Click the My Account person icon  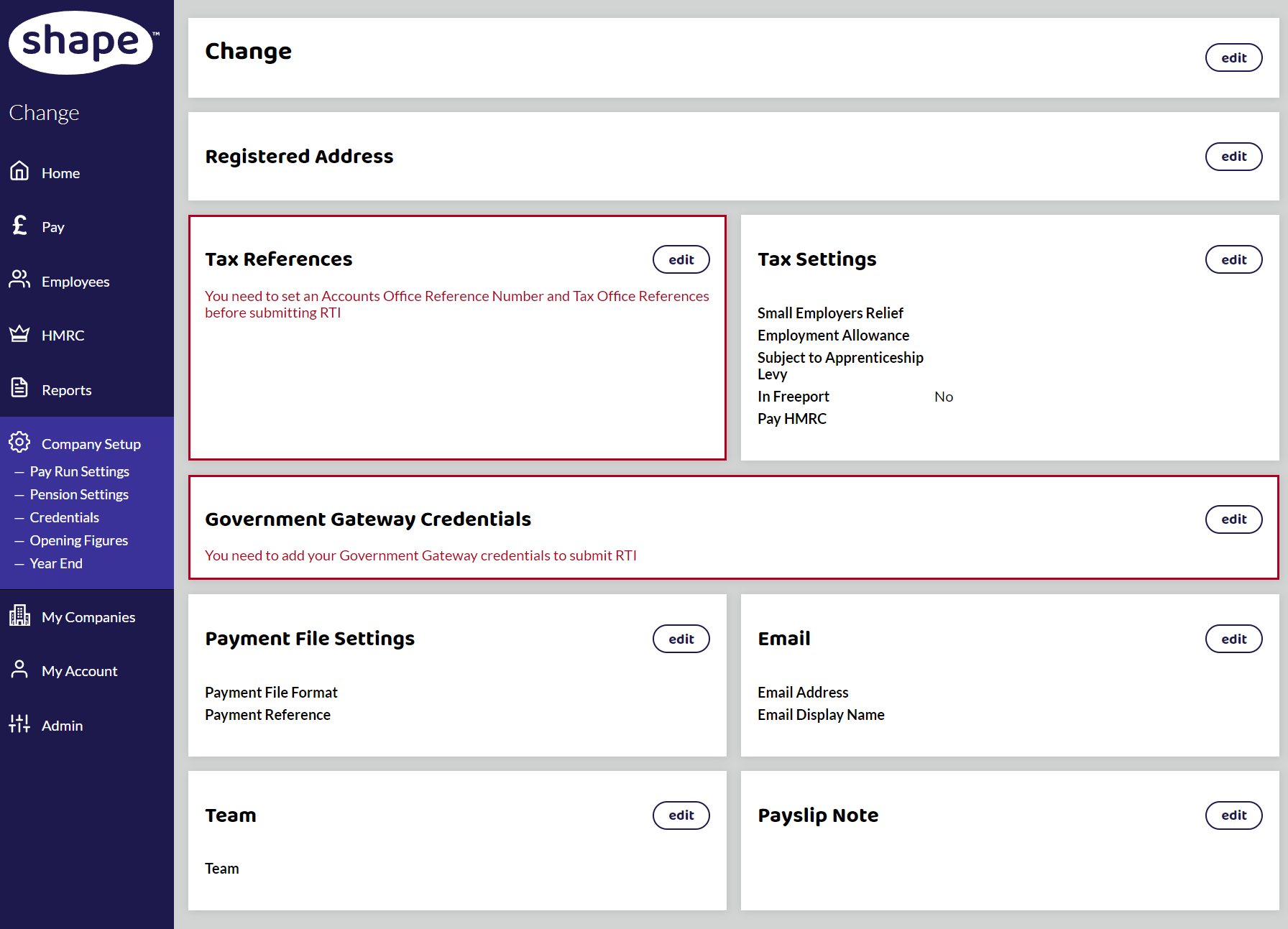click(19, 670)
